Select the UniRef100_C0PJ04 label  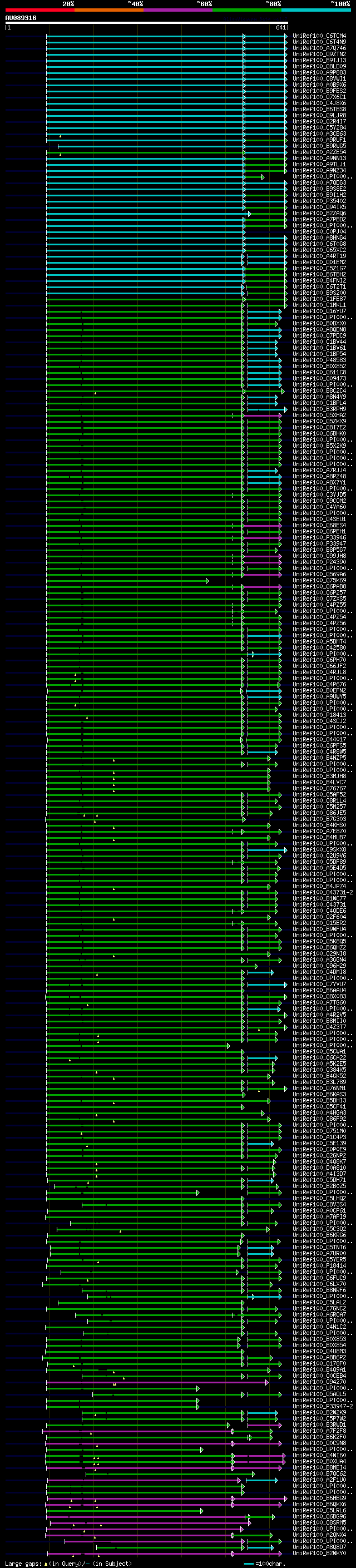coord(319,232)
